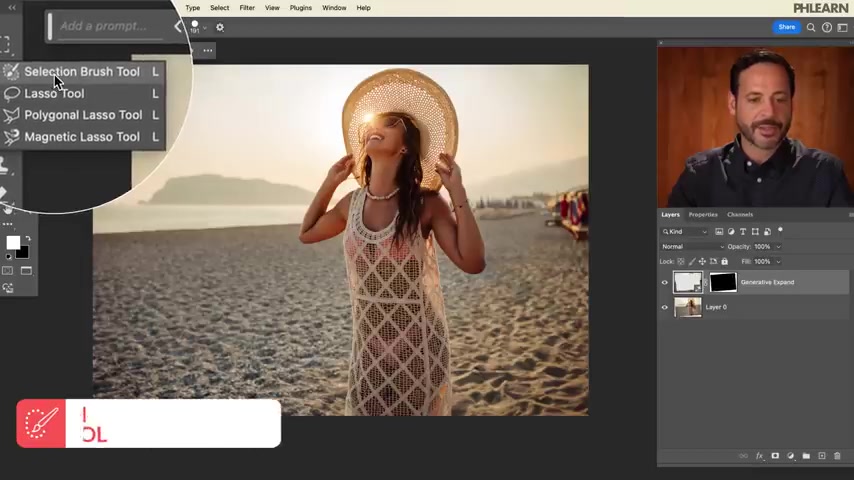Filter for adjustment layers
This screenshot has width=854, height=480.
731,232
